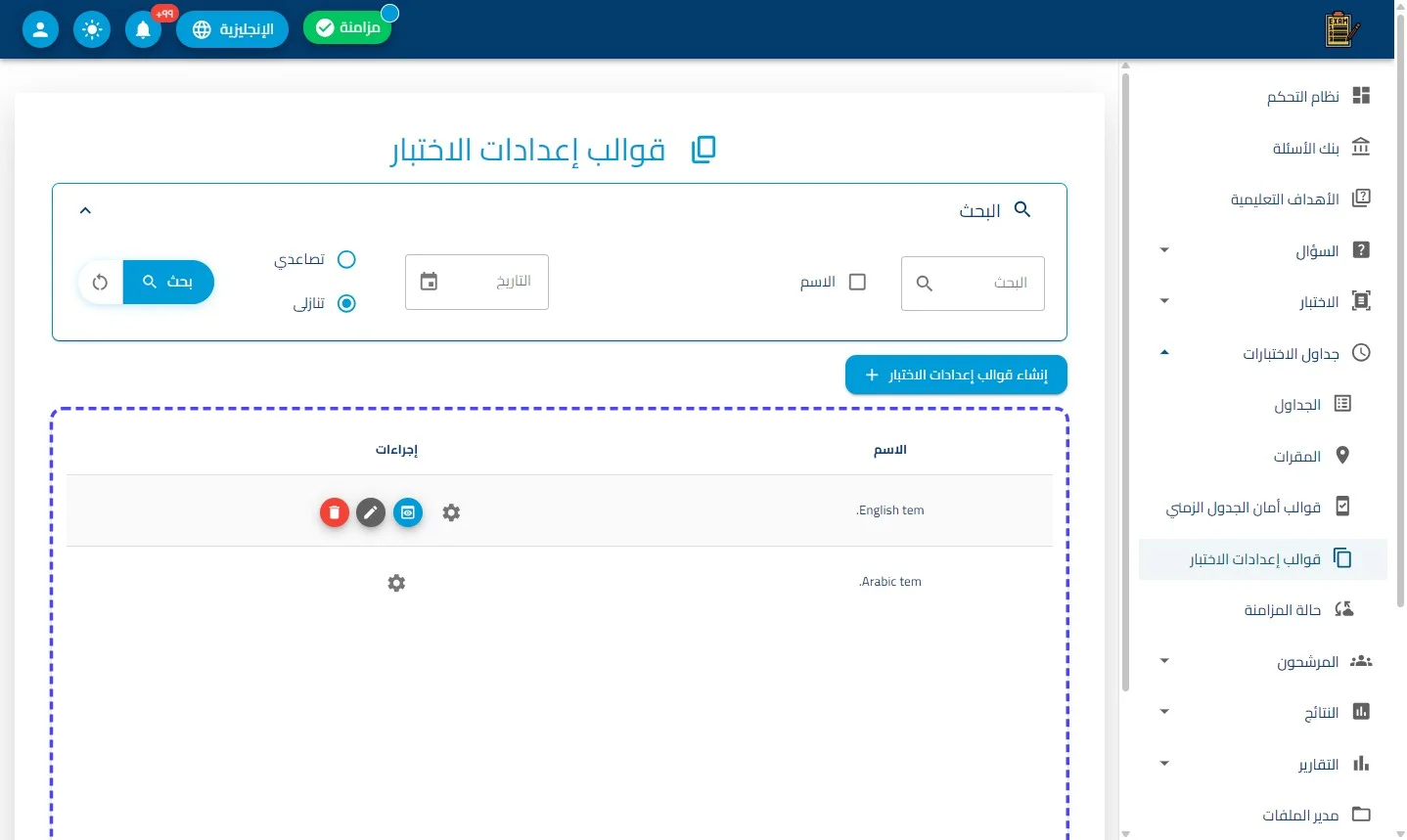
Task: Collapse the البحث search panel
Action: click(85, 210)
